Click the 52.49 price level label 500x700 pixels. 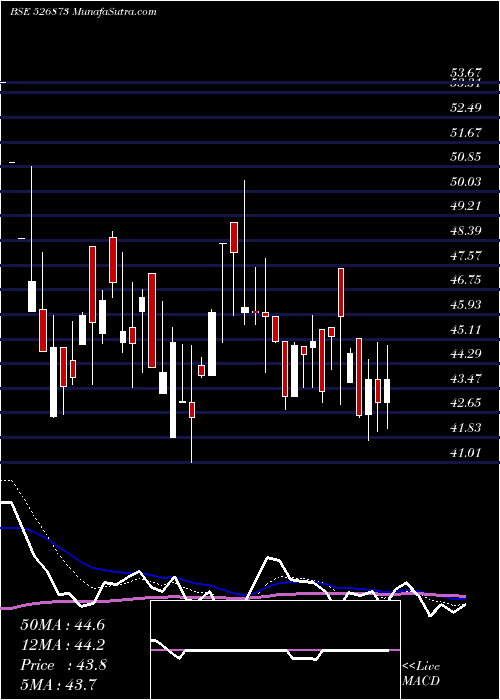pos(466,108)
